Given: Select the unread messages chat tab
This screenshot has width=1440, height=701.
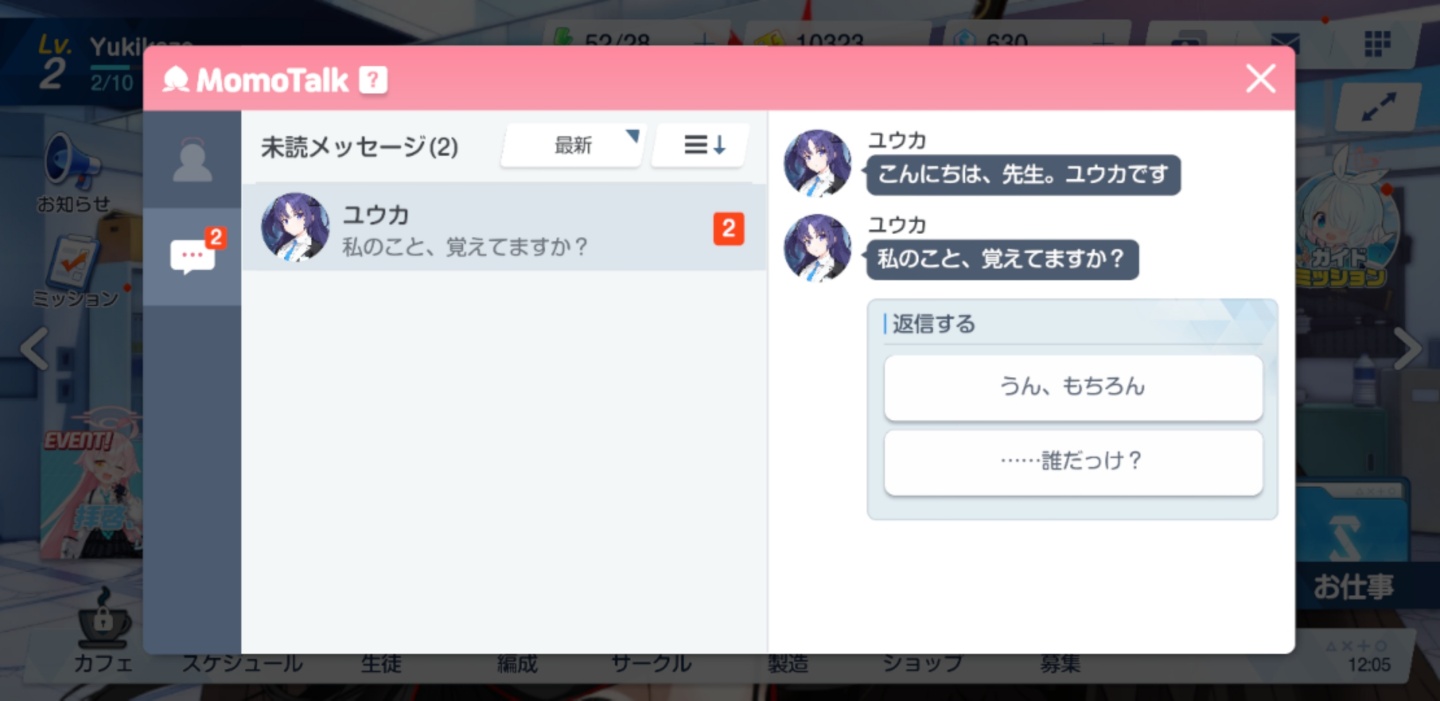Looking at the screenshot, I should (192, 257).
